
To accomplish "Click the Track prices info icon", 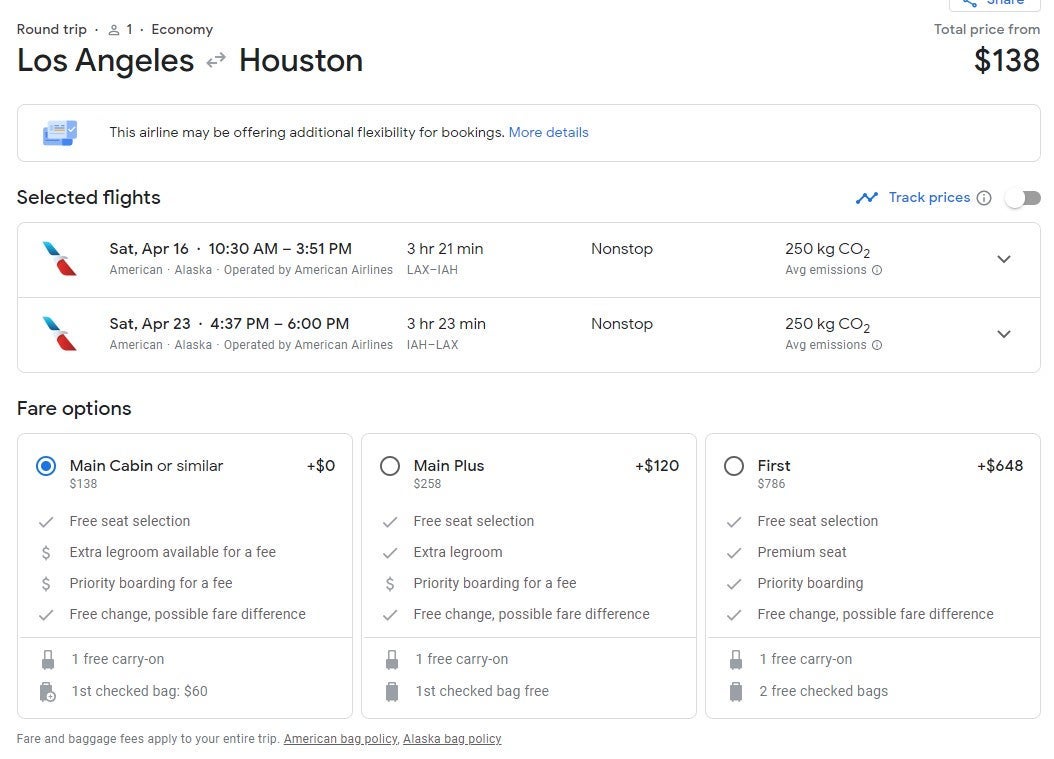I will click(984, 198).
